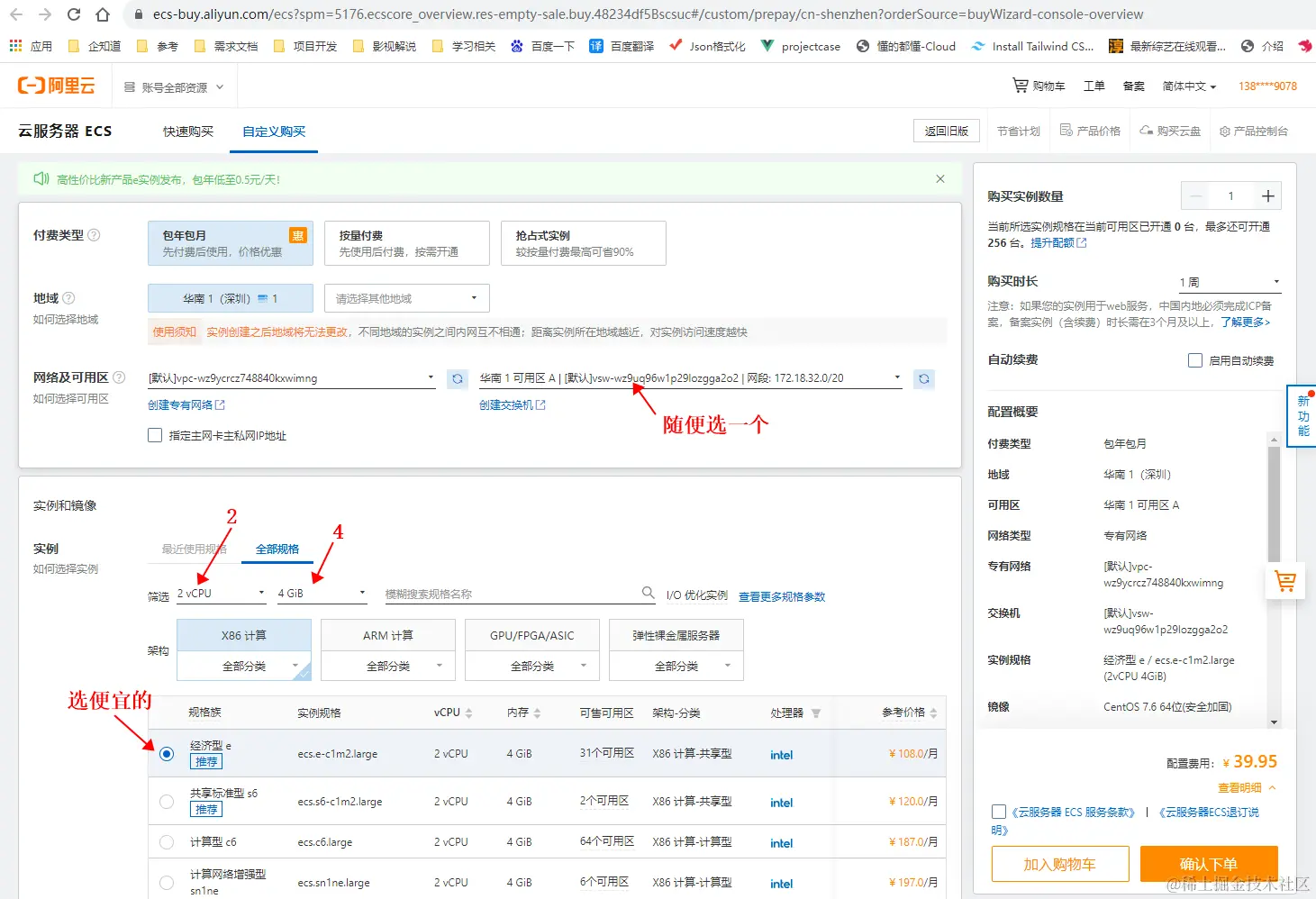Select the 经济型 e instance radio button
Screen dimensions: 1316x899
point(167,754)
